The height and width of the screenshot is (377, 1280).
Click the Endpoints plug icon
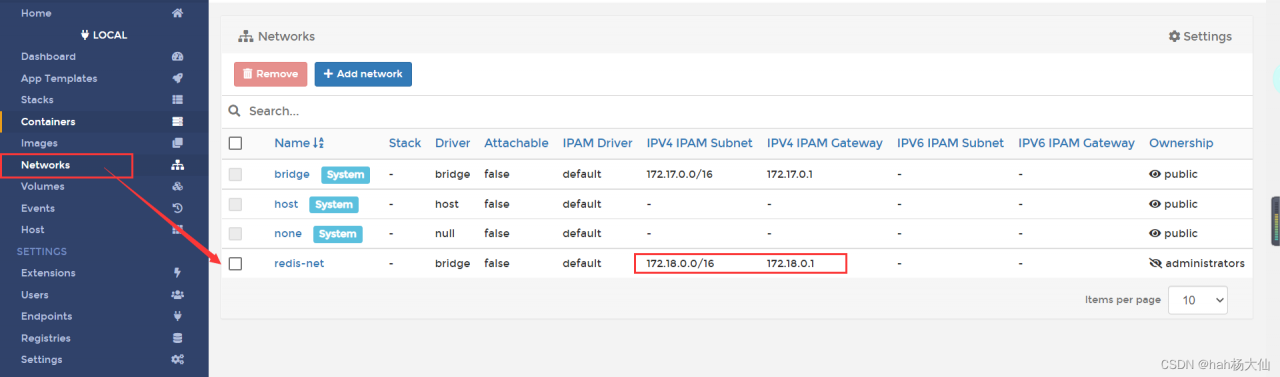[x=177, y=316]
